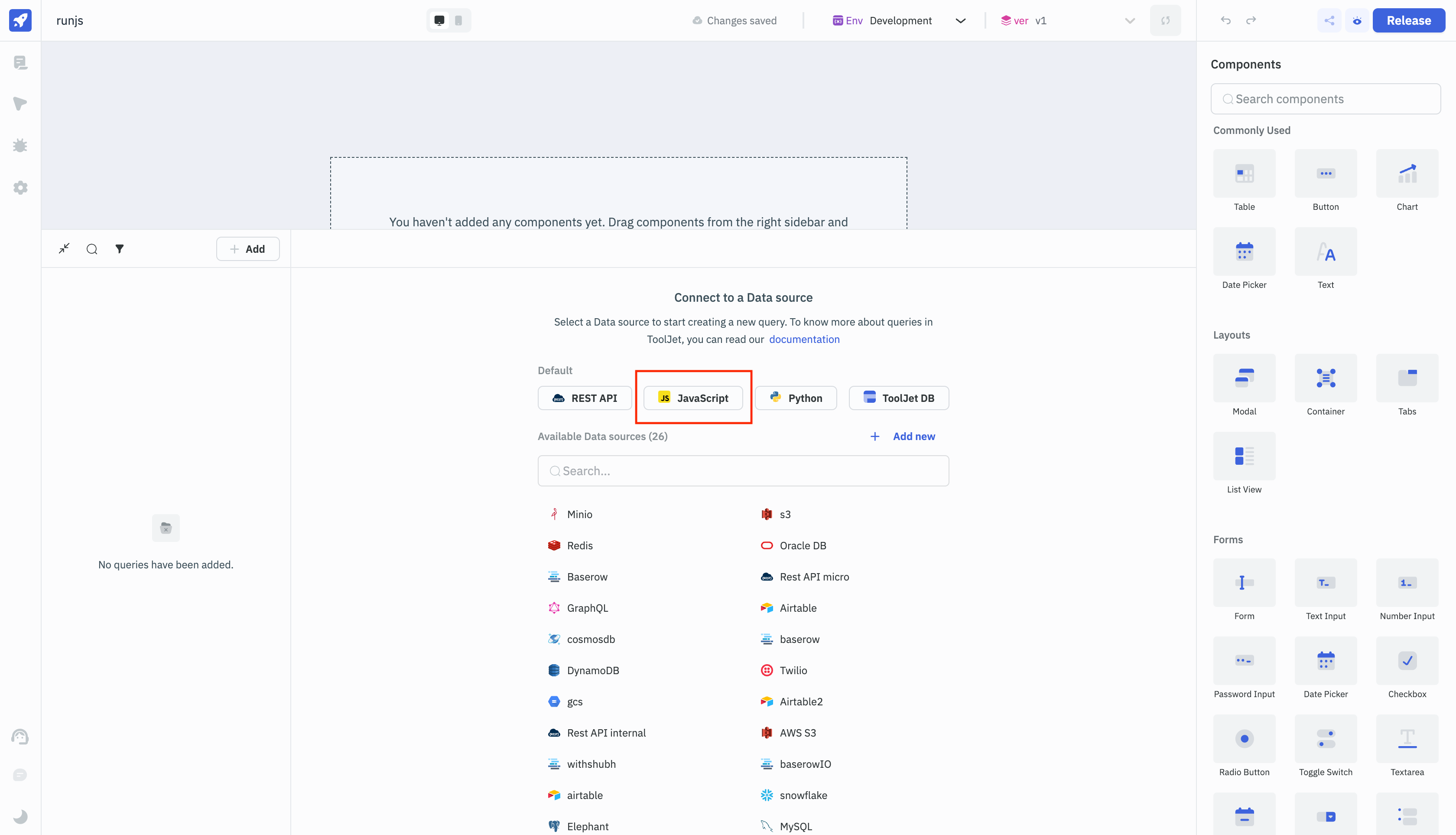This screenshot has width=1456, height=835.
Task: Open the documentation link
Action: 804,339
